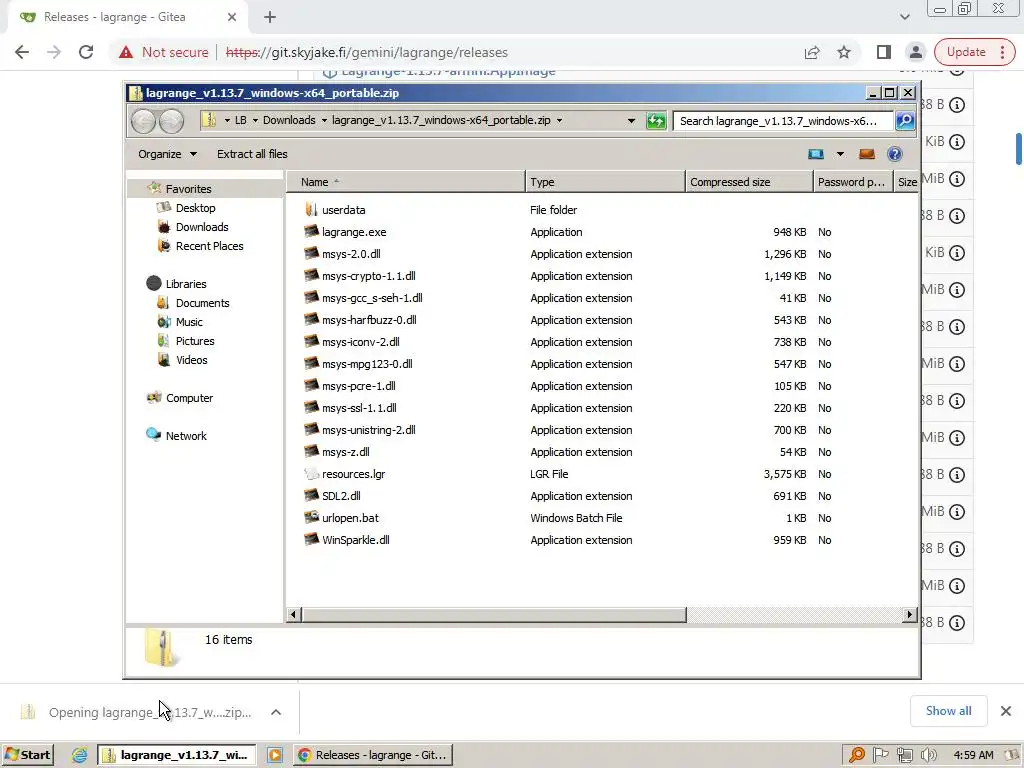Click the Downloads icon in Favorites
This screenshot has height=768, width=1024.
[x=164, y=227]
